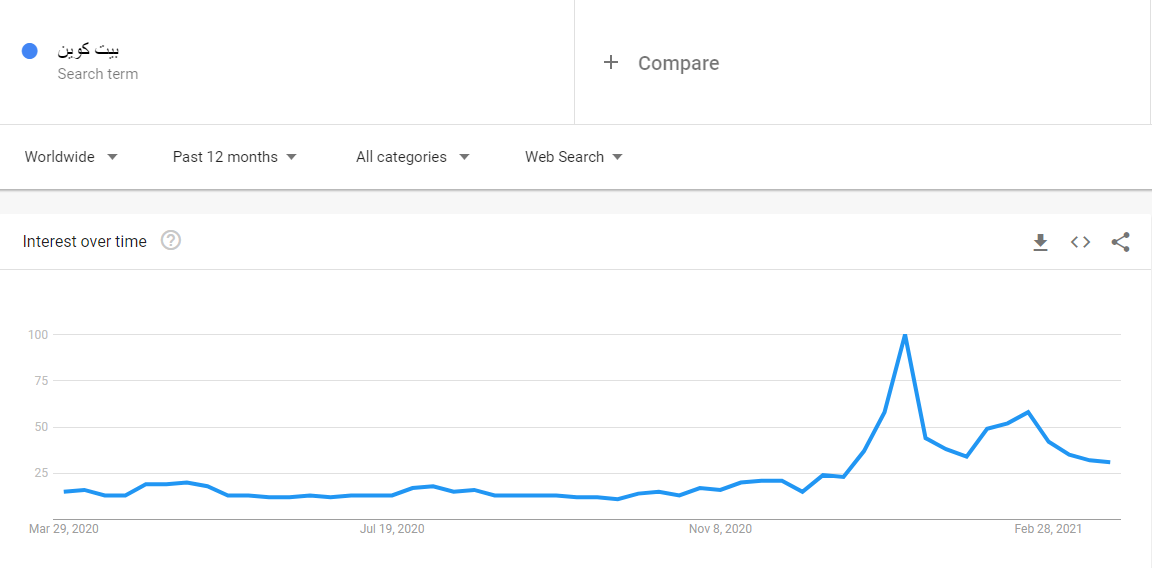Open the Past 12 months time range
The height and width of the screenshot is (568, 1152).
(x=234, y=157)
